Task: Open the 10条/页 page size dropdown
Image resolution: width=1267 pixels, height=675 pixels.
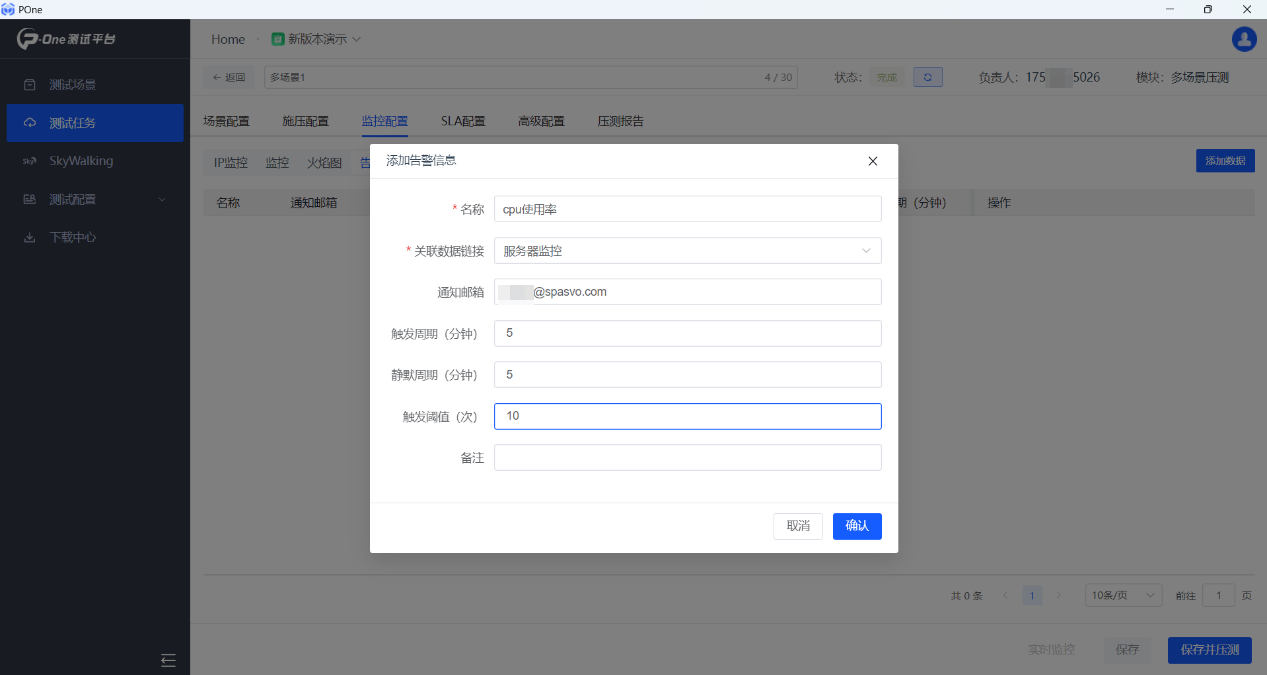Action: pos(1123,595)
